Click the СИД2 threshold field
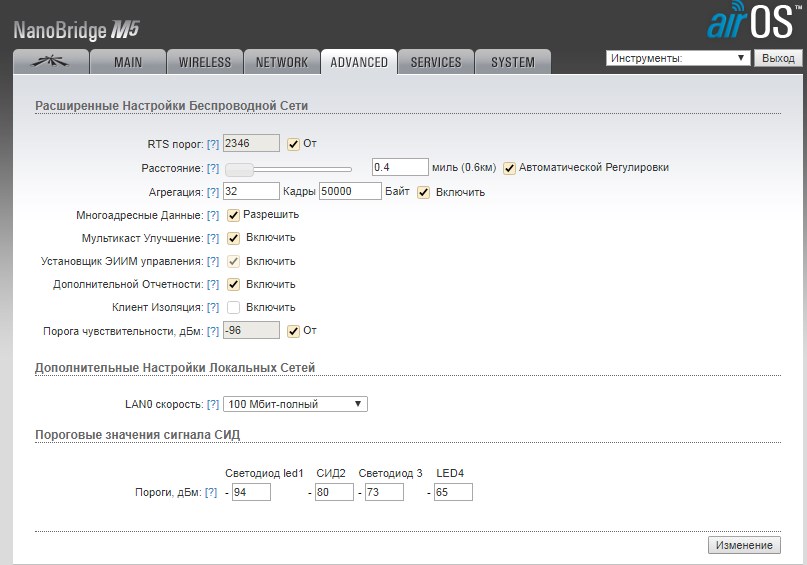807x565 pixels. tap(334, 492)
